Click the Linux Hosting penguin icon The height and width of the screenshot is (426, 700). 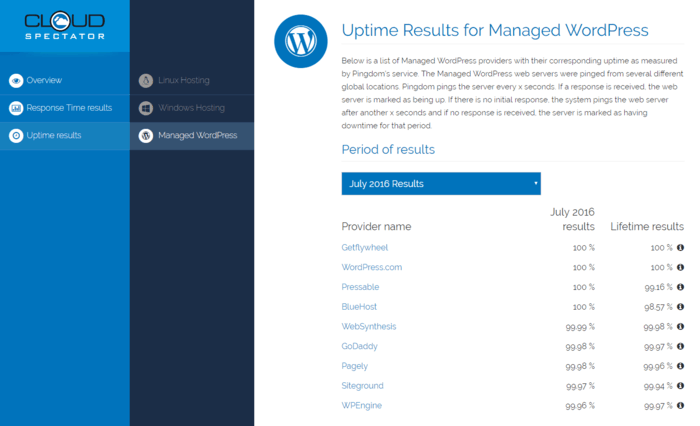pyautogui.click(x=146, y=81)
